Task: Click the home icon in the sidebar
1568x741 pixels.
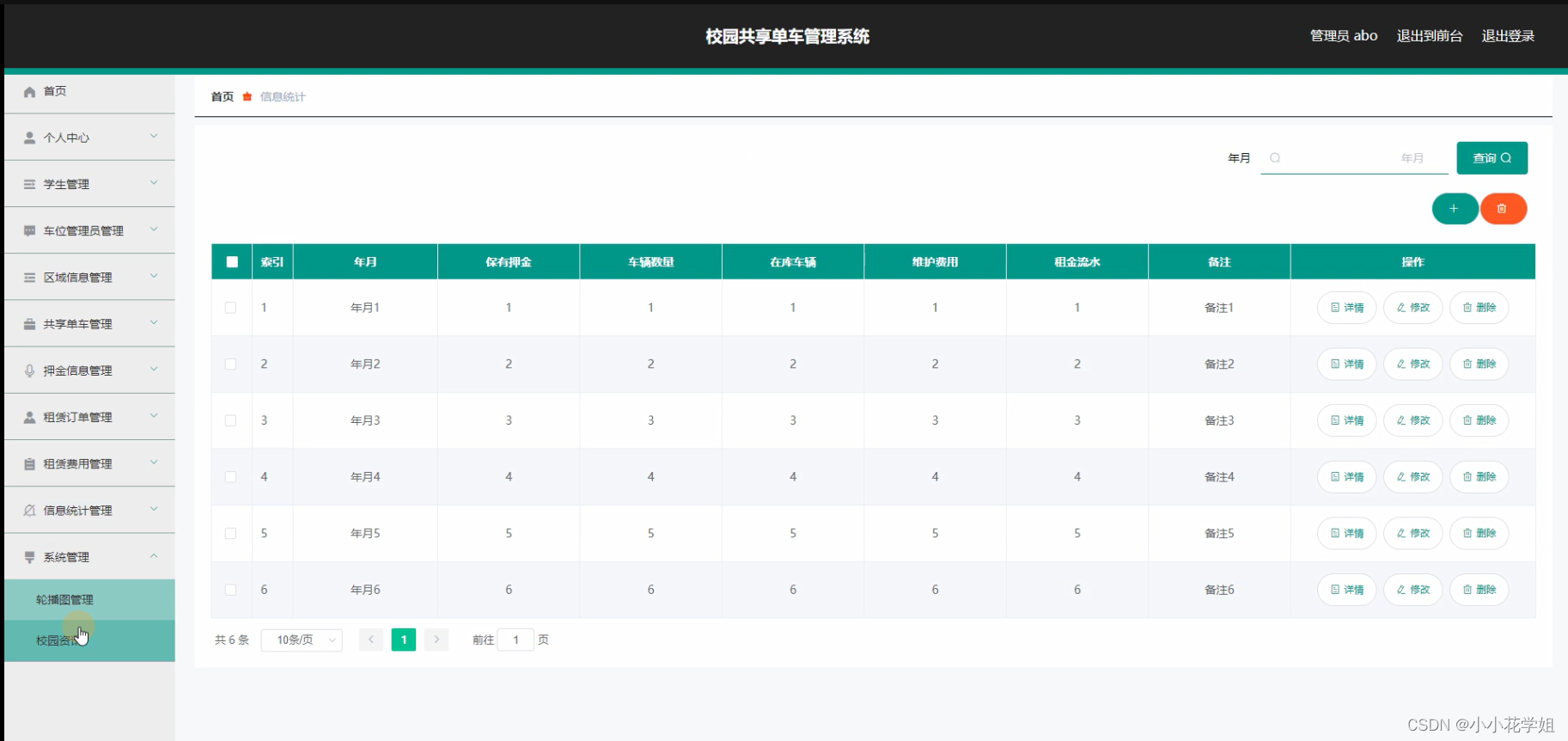Action: point(30,91)
